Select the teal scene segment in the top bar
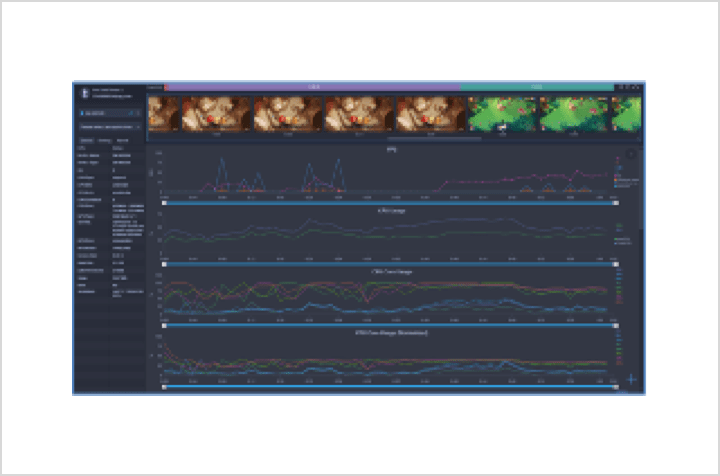Viewport: 720px width, 476px height. point(537,87)
